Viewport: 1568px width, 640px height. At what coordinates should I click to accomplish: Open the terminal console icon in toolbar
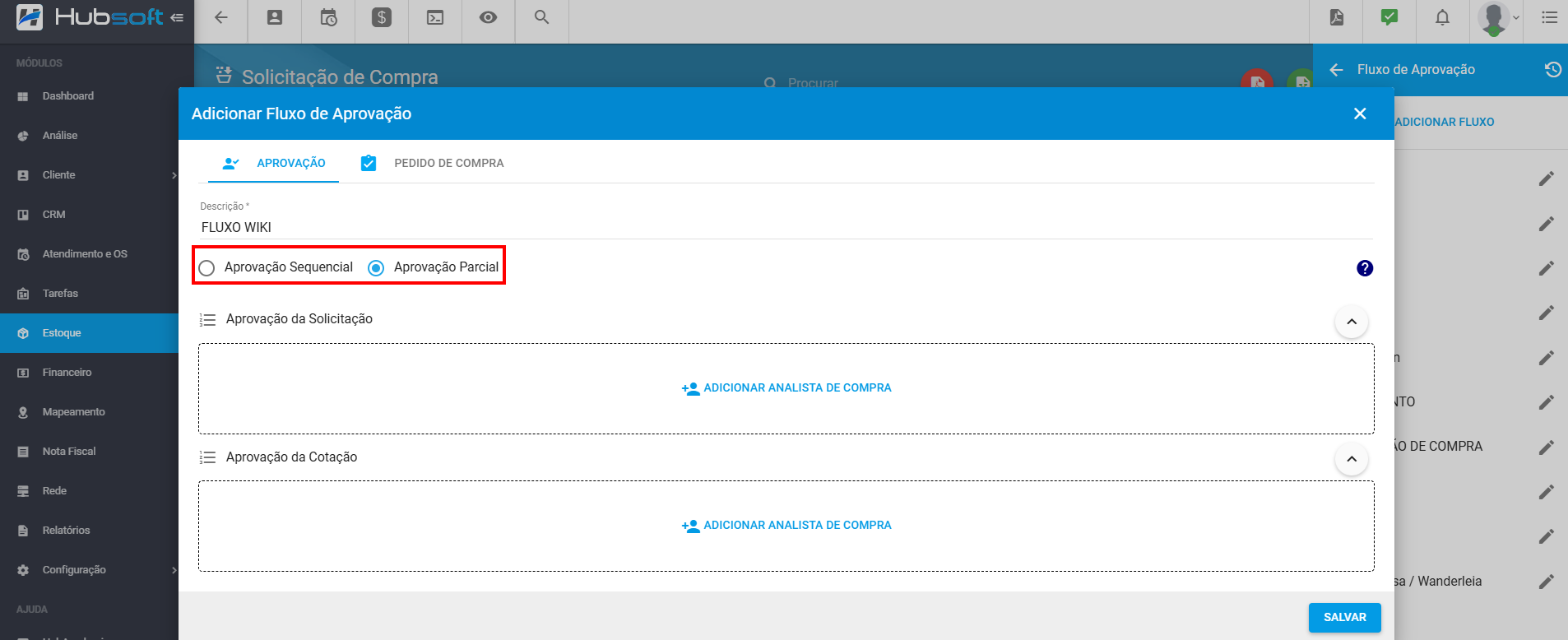click(435, 17)
